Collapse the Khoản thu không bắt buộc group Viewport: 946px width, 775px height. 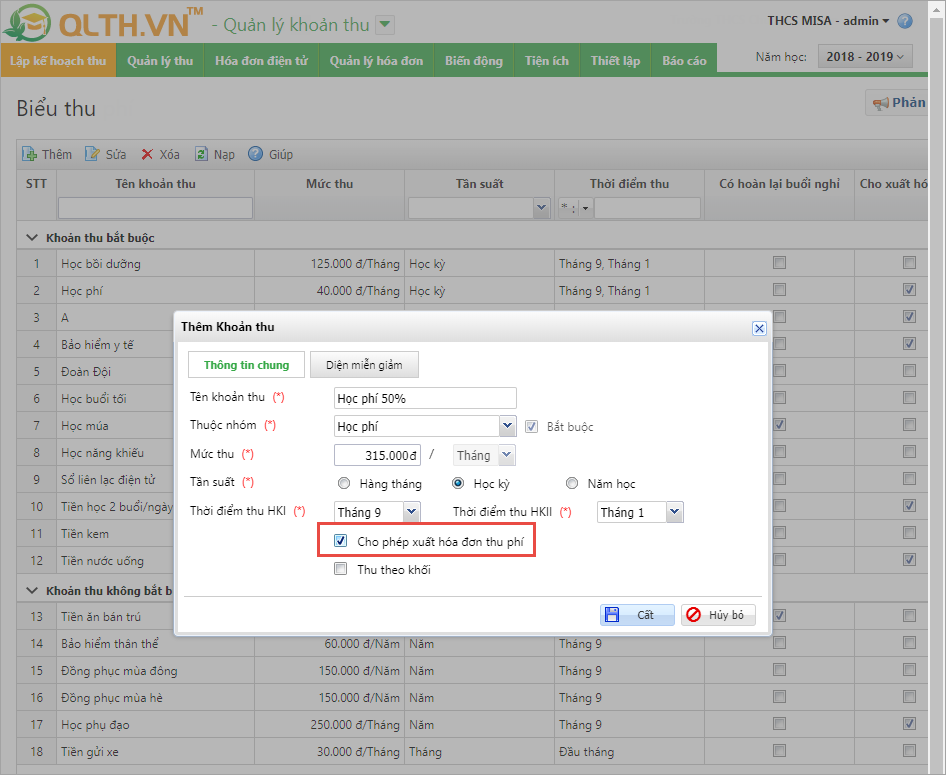[x=32, y=590]
